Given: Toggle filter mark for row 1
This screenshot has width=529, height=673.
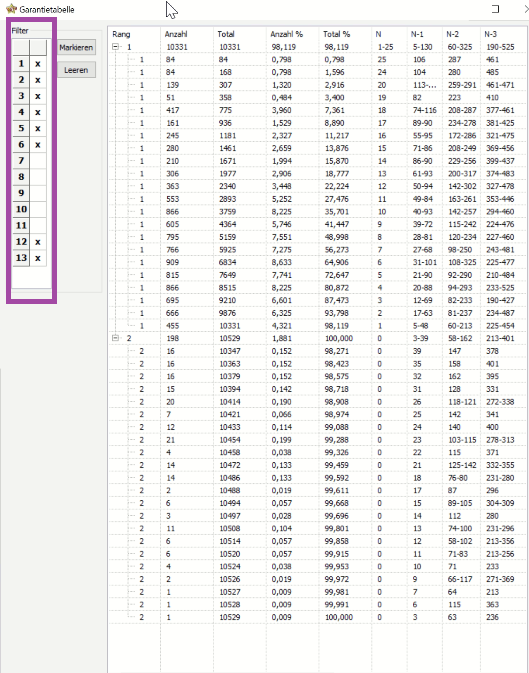Looking at the screenshot, I should [38, 64].
